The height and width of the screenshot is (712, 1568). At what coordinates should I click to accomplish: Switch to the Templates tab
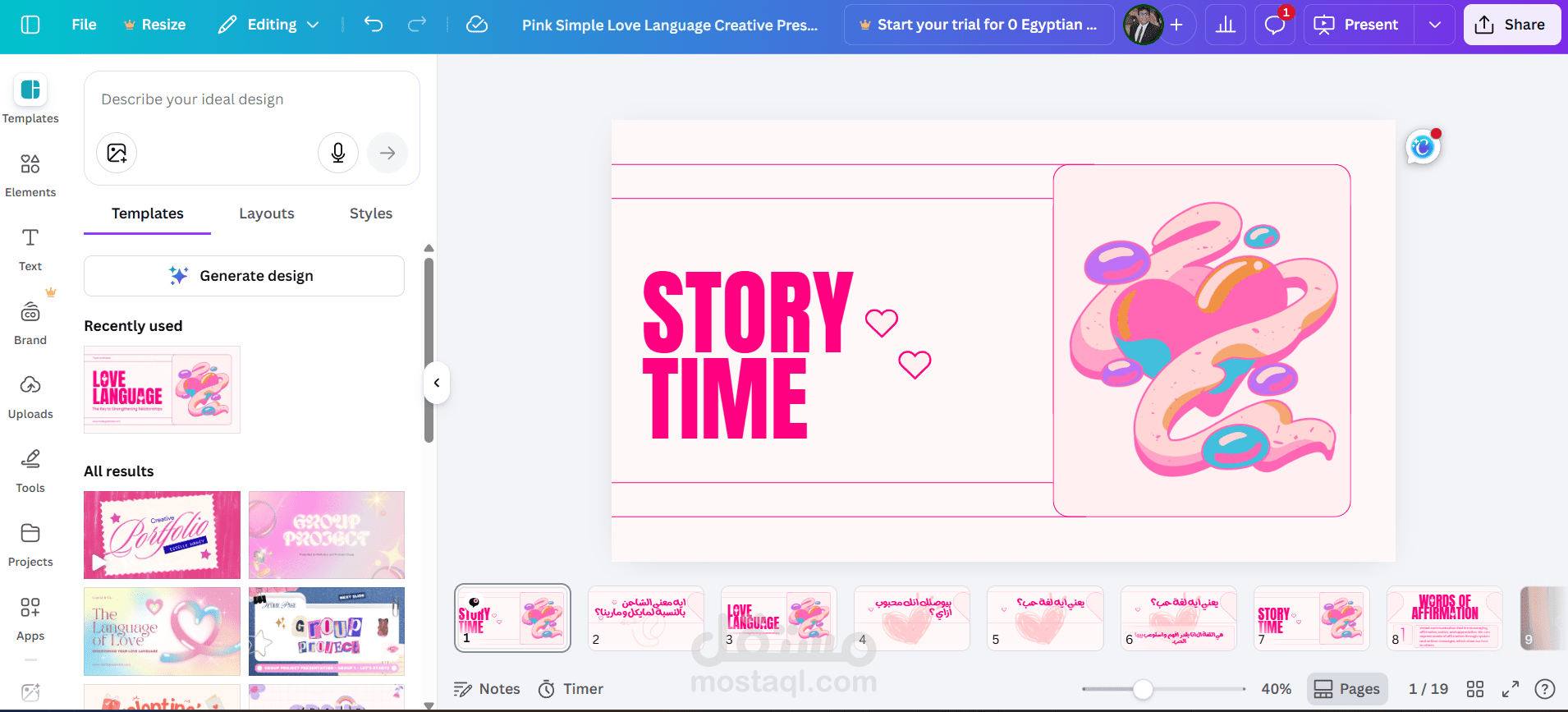point(148,214)
